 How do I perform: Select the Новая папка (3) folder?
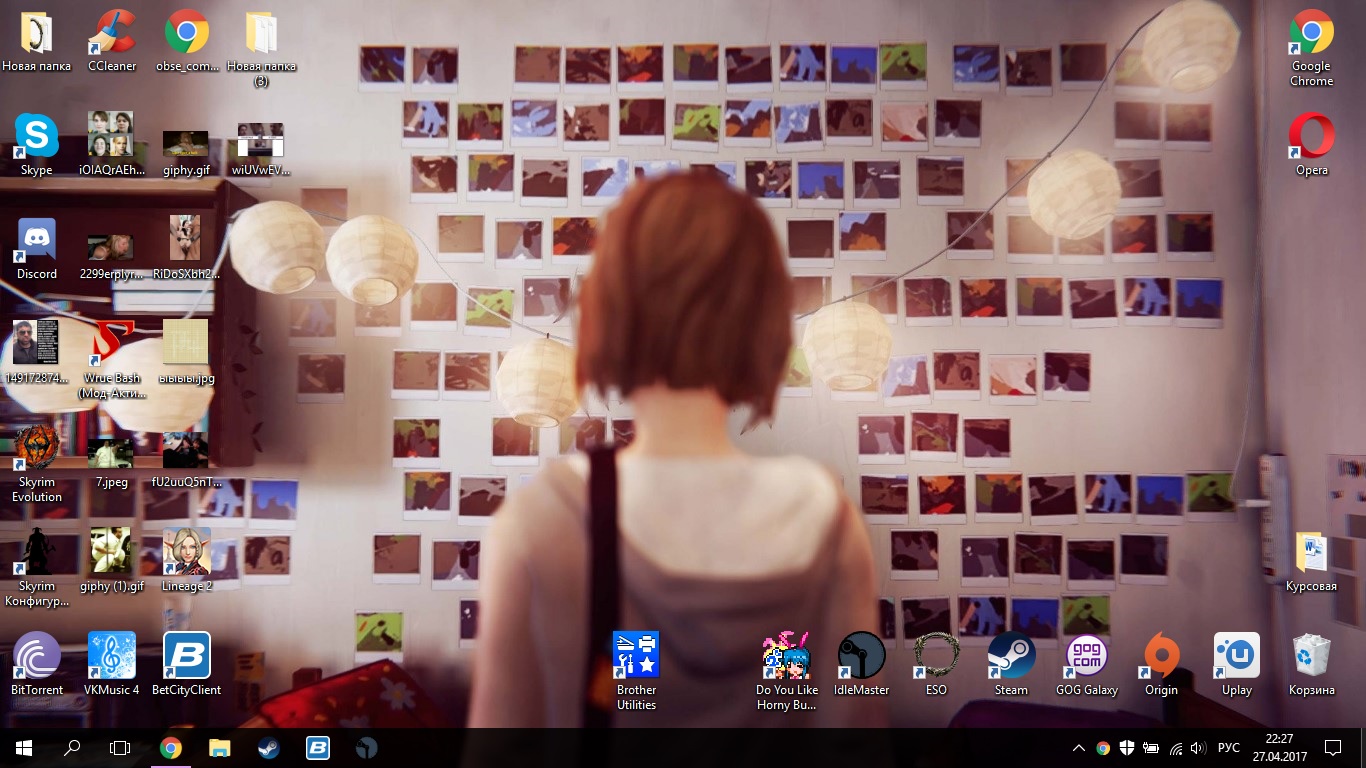tap(262, 48)
